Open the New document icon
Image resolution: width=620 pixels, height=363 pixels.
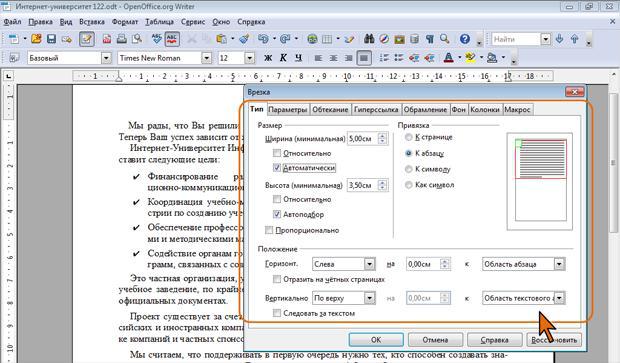tap(13, 39)
